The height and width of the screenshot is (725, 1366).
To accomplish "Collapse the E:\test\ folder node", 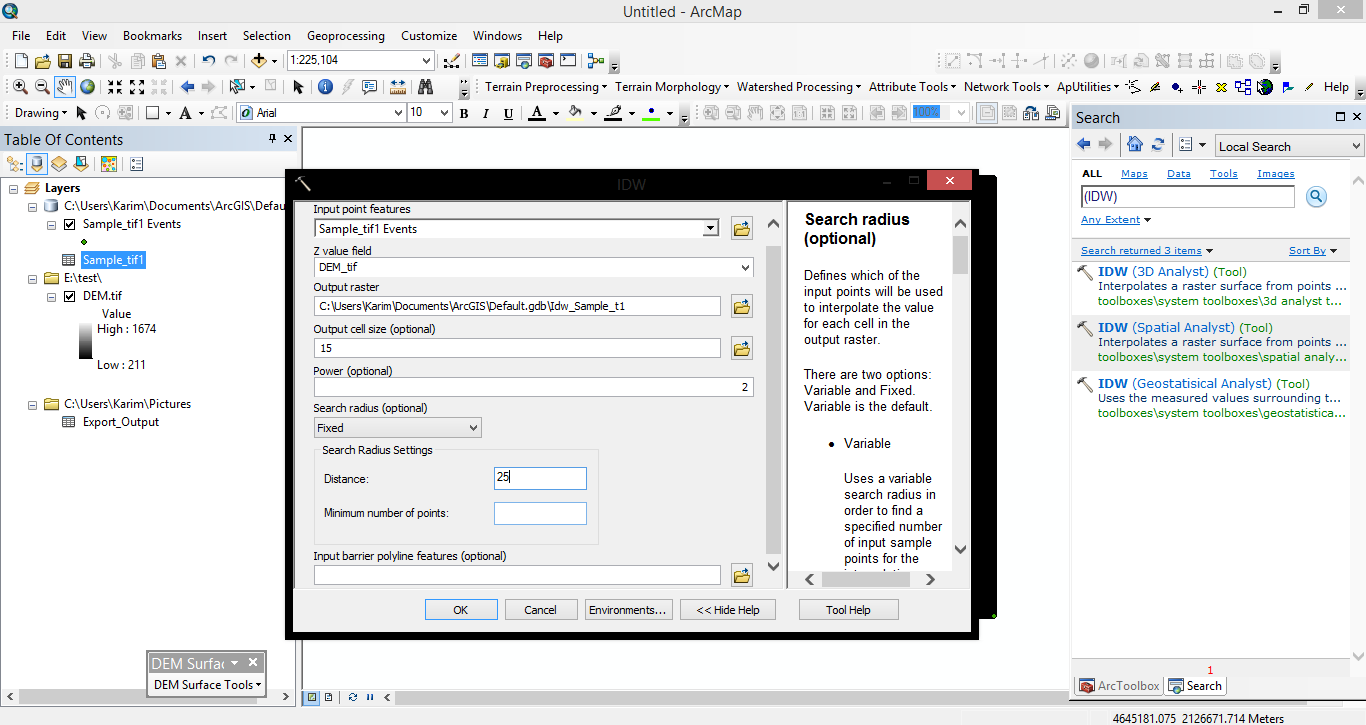I will [33, 278].
